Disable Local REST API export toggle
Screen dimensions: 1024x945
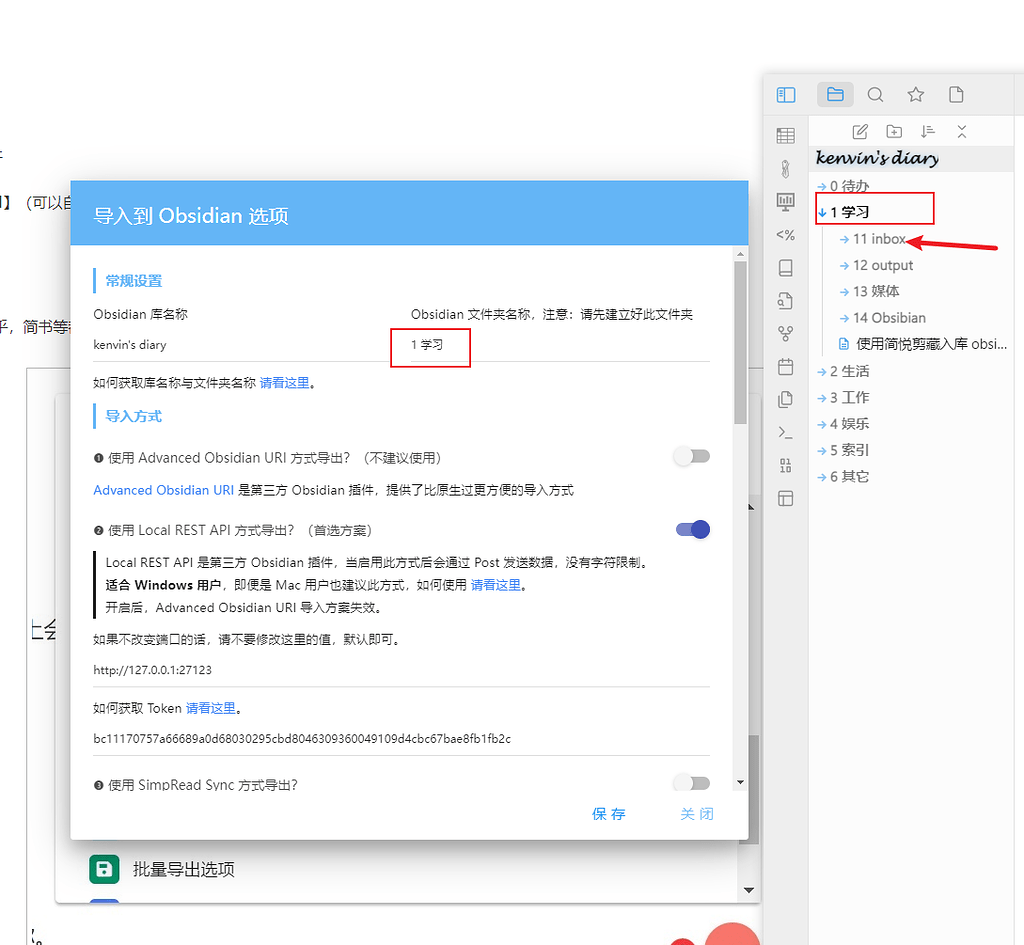click(x=693, y=530)
